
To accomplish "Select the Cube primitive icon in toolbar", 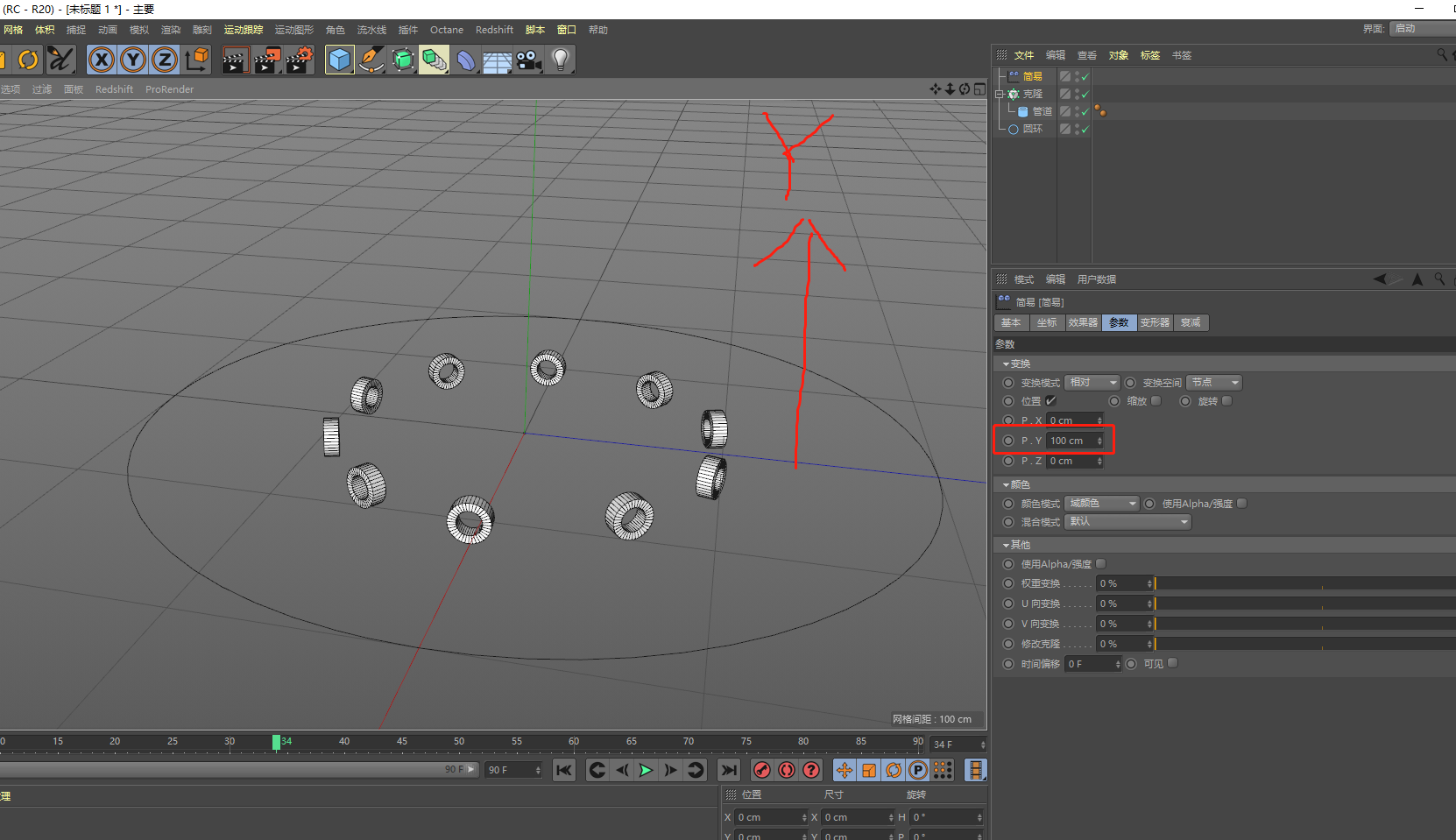I will [340, 60].
